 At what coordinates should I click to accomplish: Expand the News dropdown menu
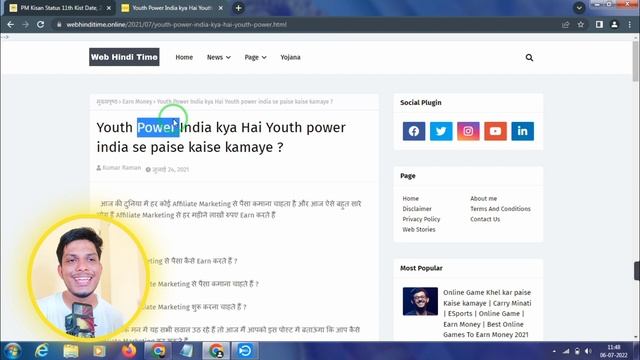coord(218,57)
